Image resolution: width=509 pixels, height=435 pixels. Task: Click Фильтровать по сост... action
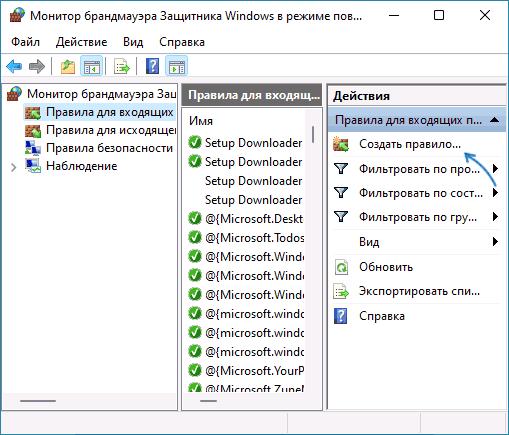421,193
